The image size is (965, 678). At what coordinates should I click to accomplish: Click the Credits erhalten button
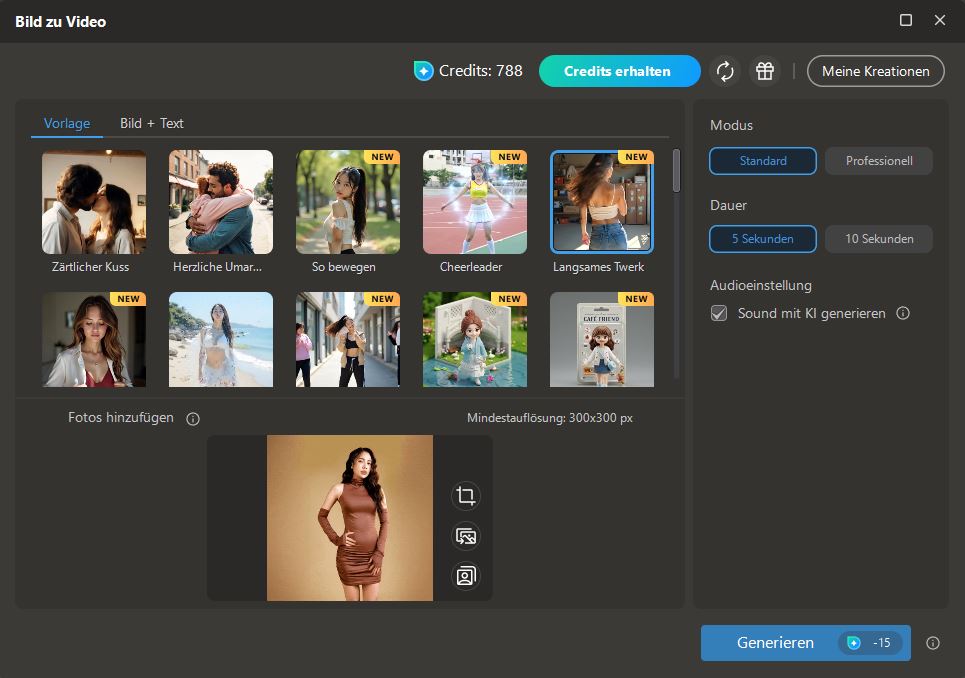coord(619,71)
